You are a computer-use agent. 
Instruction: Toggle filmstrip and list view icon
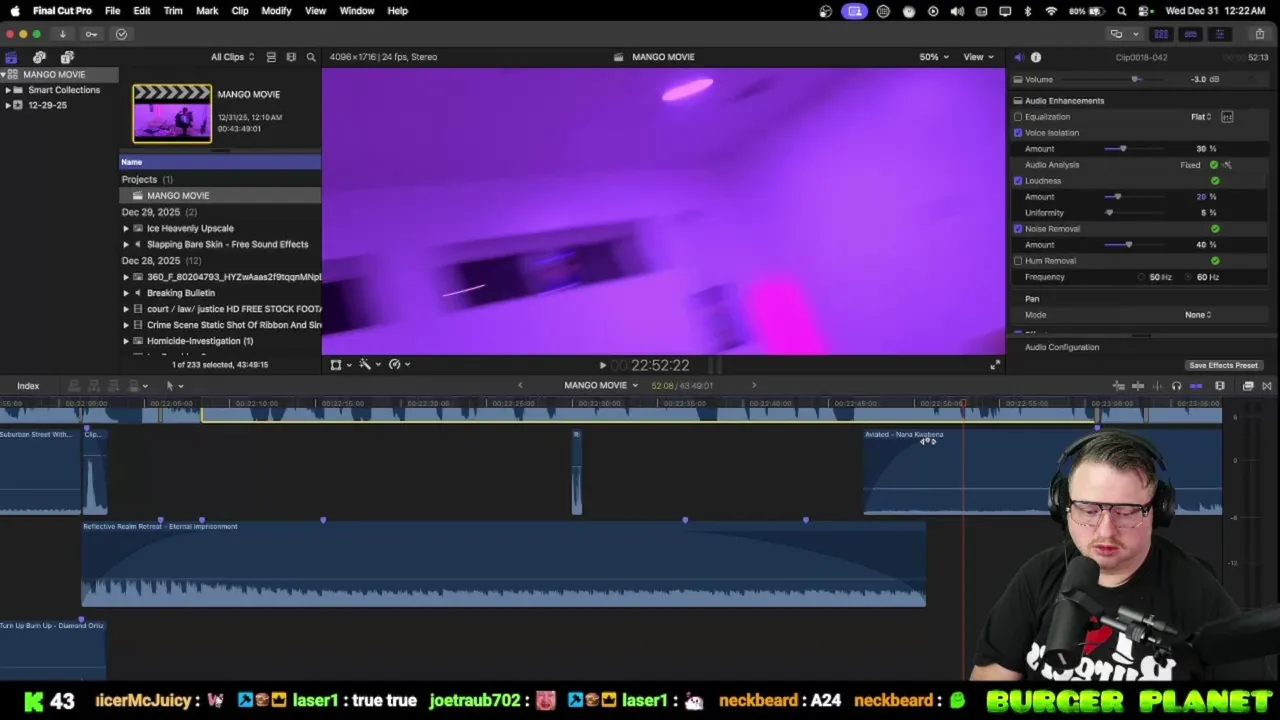coord(271,57)
